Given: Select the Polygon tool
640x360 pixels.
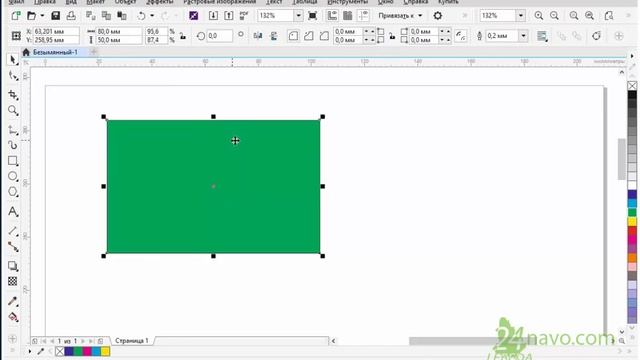Looking at the screenshot, I should click(13, 192).
